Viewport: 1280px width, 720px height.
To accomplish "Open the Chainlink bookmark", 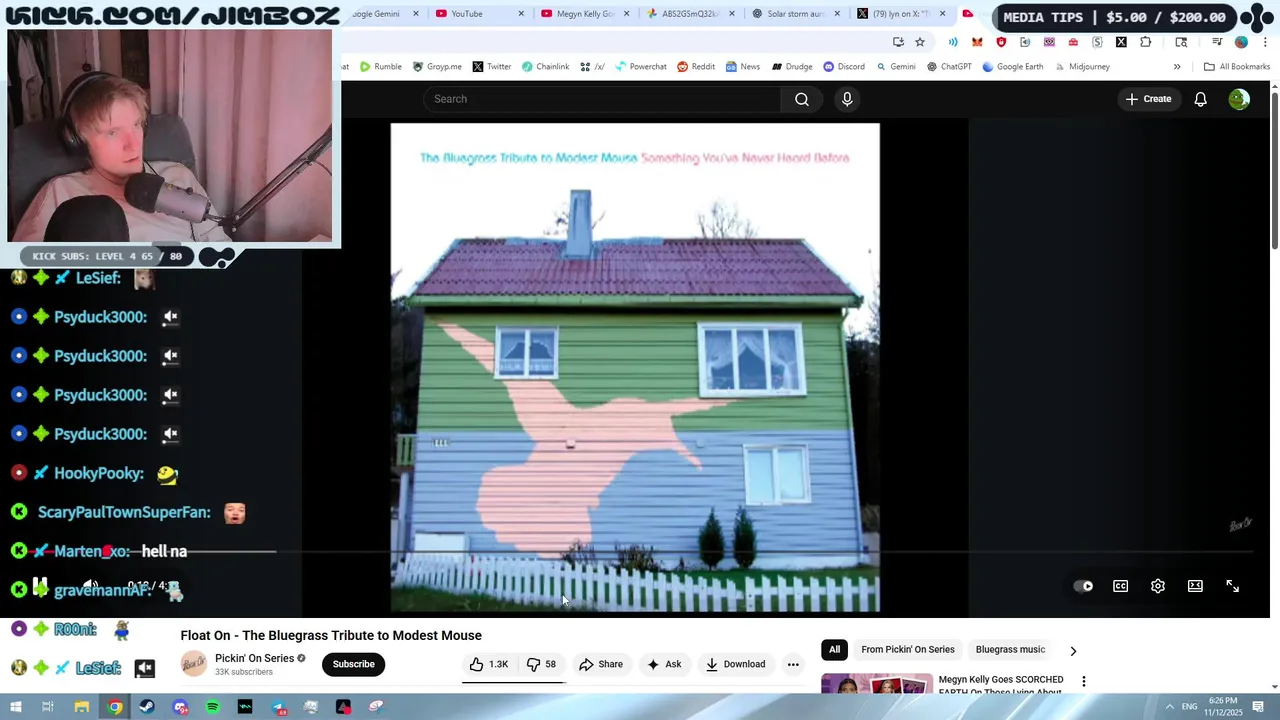I will point(545,67).
